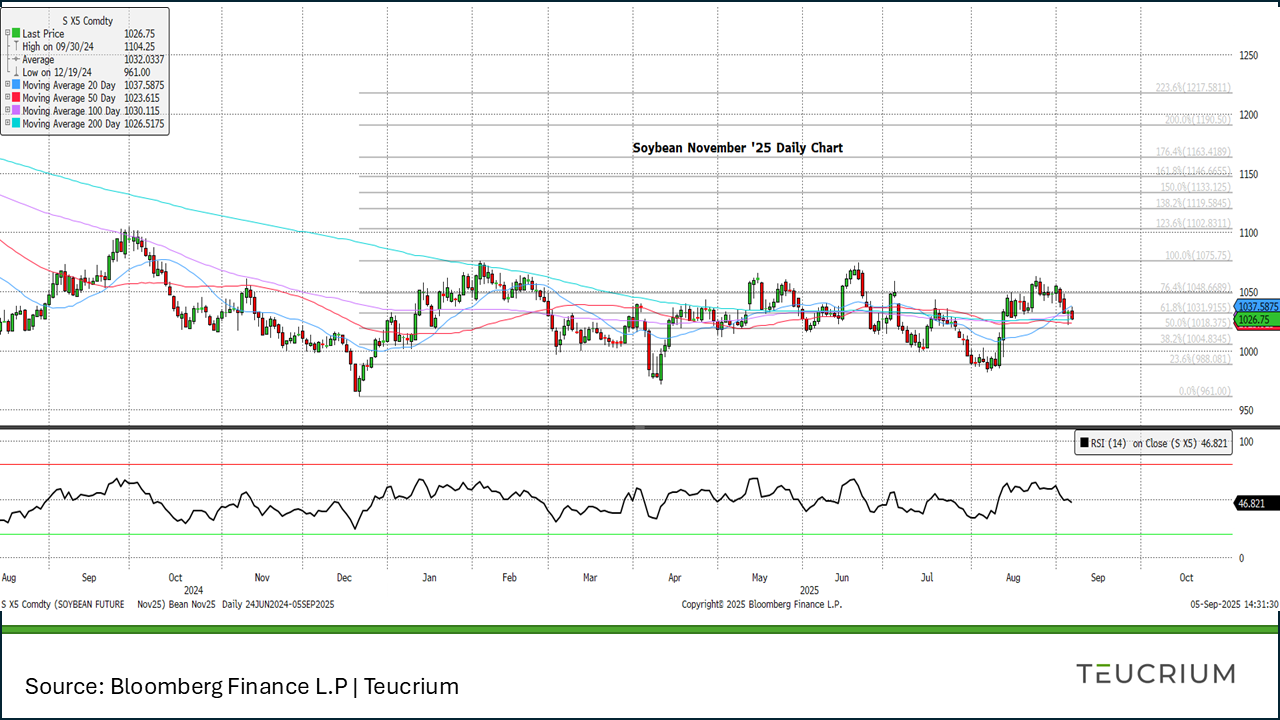Click the 223.6% (1217.5811) Fibonacci label

(x=1193, y=88)
